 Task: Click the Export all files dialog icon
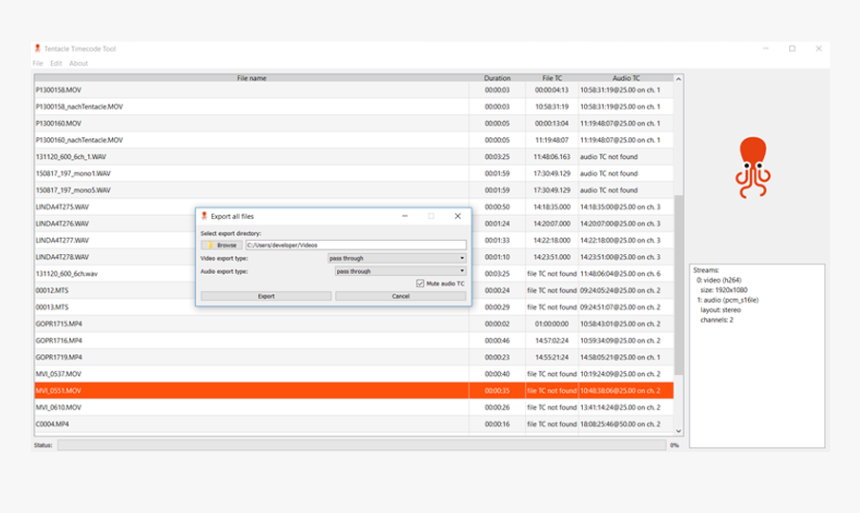204,216
